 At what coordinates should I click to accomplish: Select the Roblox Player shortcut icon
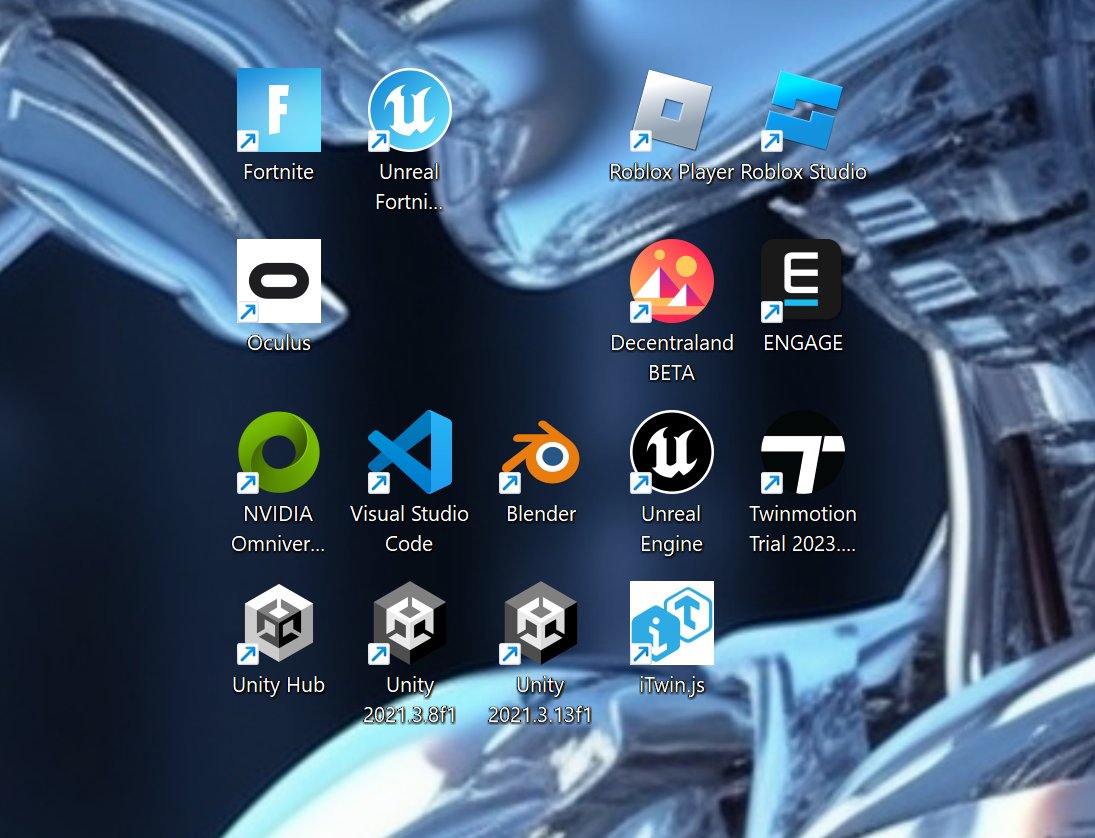[x=672, y=110]
